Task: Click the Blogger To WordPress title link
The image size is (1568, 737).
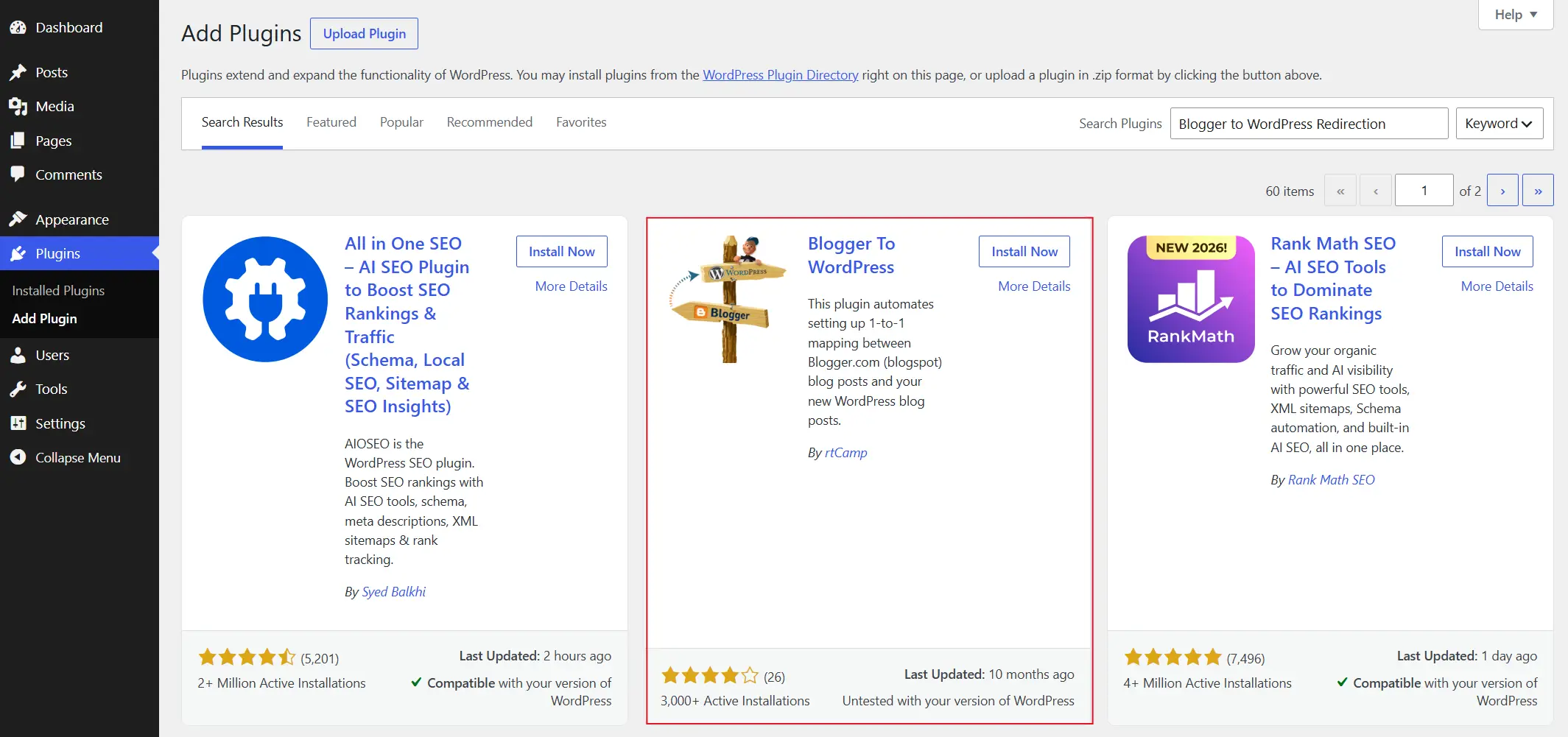Action: (851, 255)
